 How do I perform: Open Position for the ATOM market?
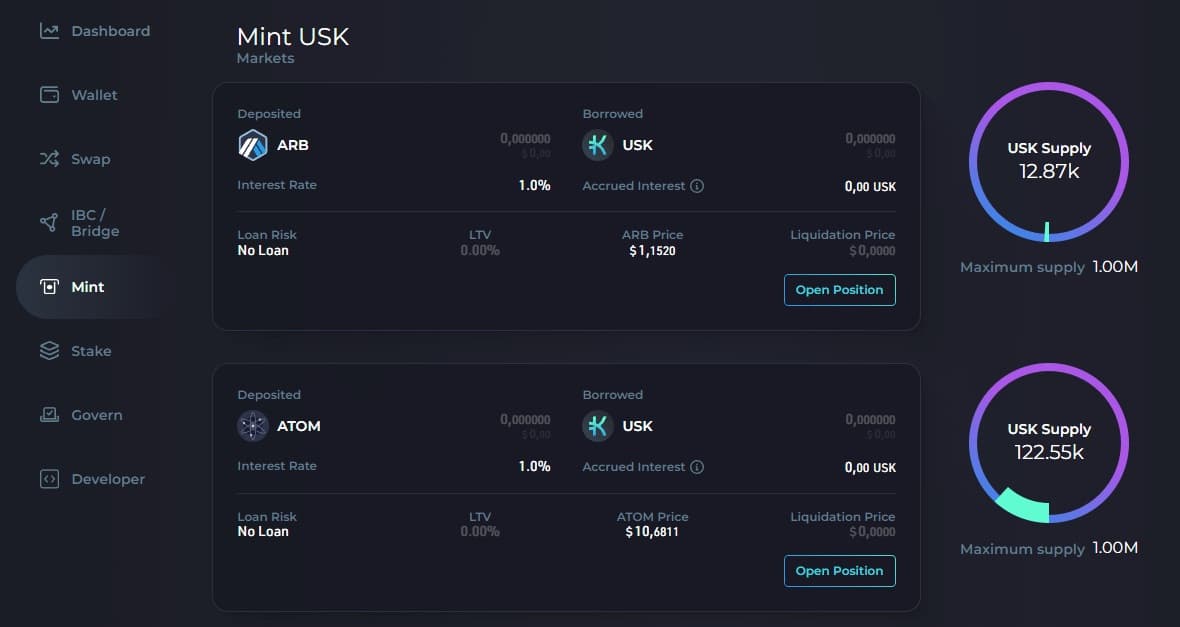pyautogui.click(x=840, y=571)
